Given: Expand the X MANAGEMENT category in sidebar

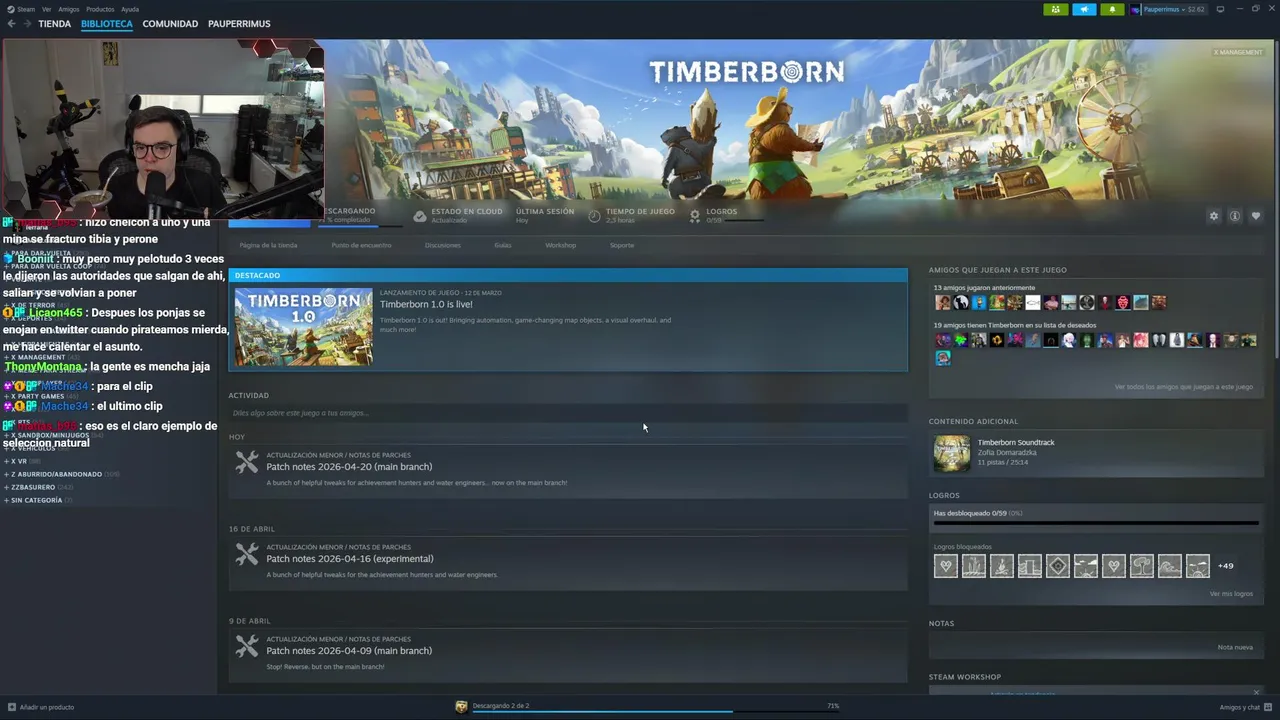Looking at the screenshot, I should 42,357.
